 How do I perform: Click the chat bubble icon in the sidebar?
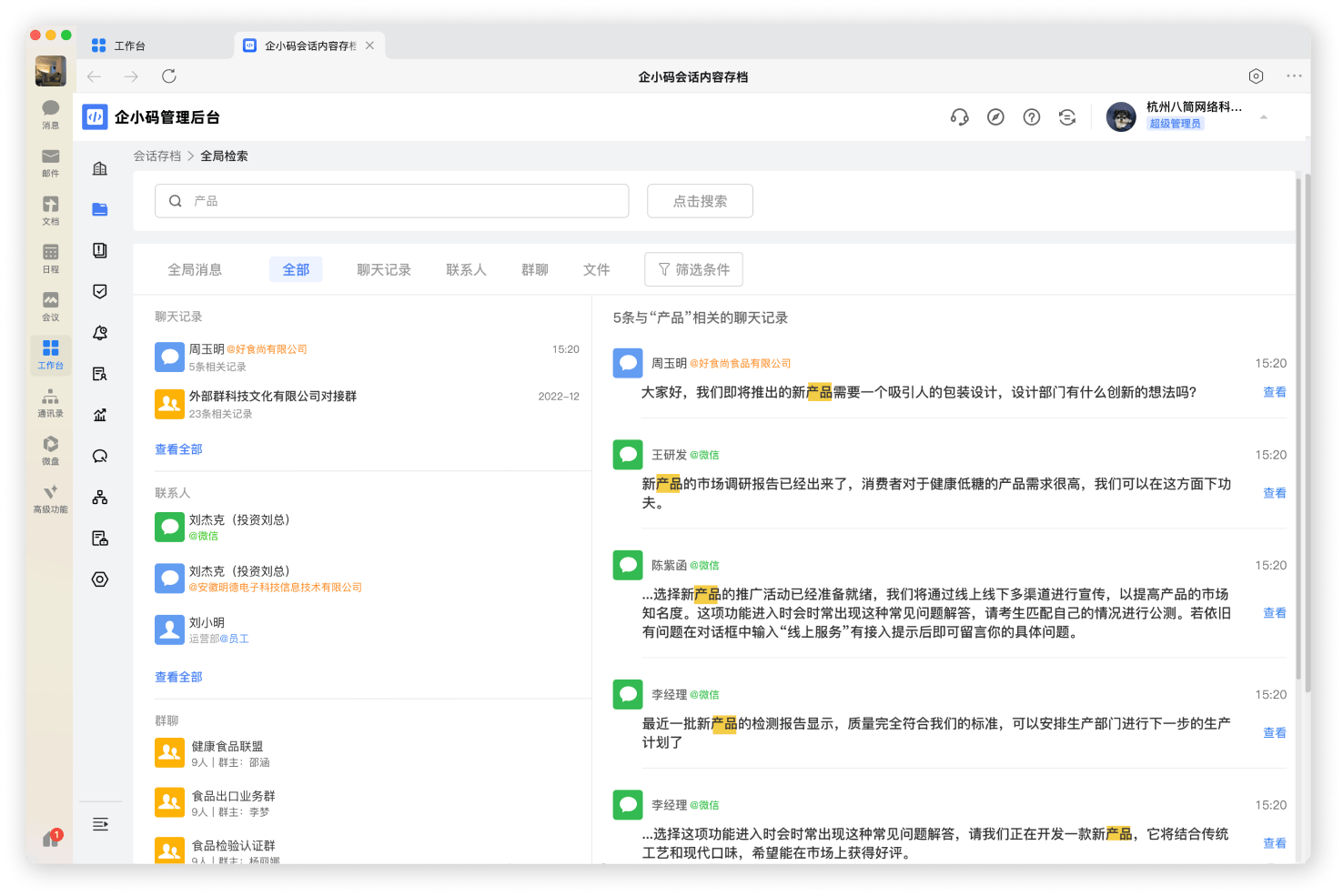(x=100, y=456)
